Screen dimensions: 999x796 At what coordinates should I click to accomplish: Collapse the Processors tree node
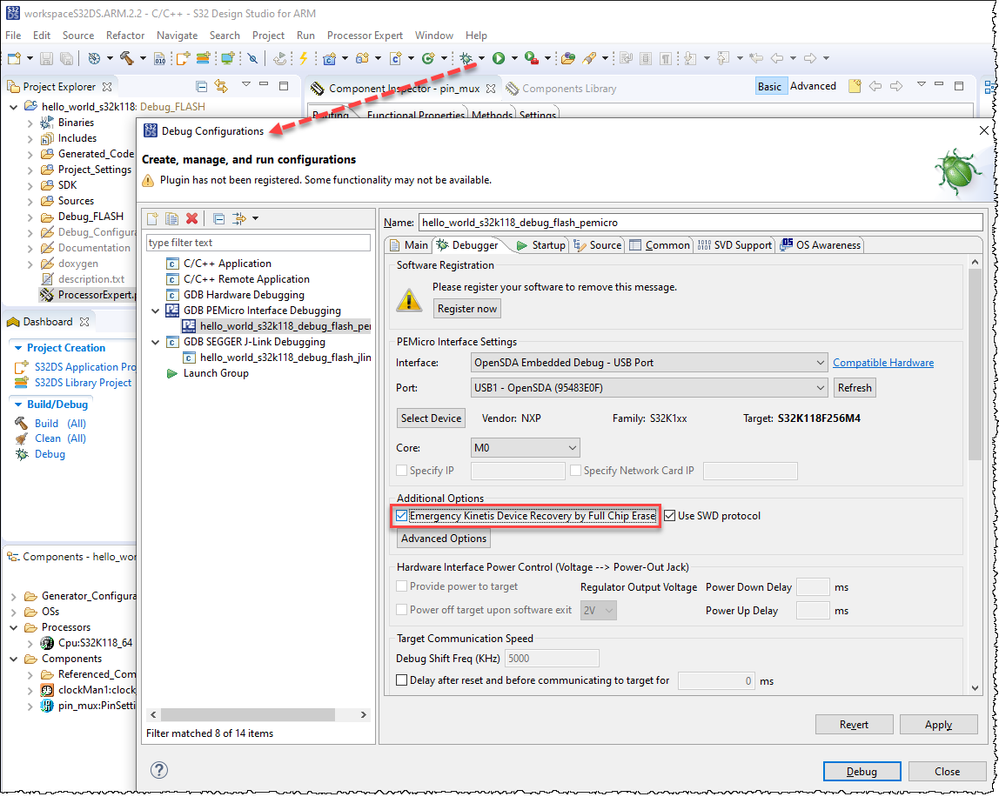[13, 627]
